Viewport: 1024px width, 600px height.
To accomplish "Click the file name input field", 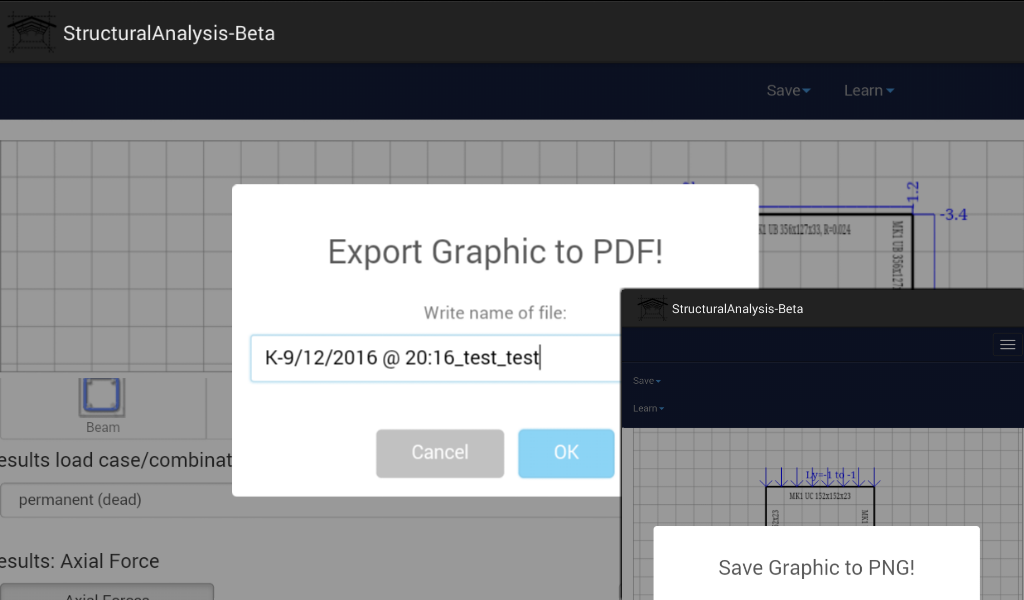I will tap(436, 358).
